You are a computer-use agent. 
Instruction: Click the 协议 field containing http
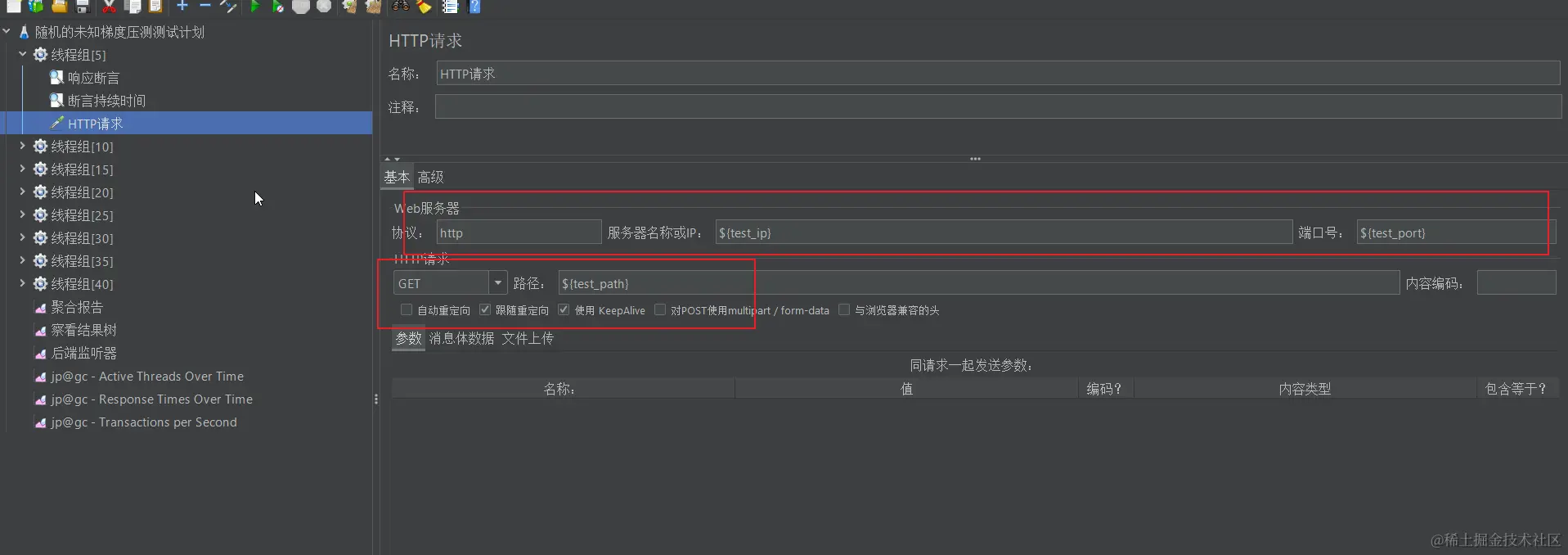[519, 232]
